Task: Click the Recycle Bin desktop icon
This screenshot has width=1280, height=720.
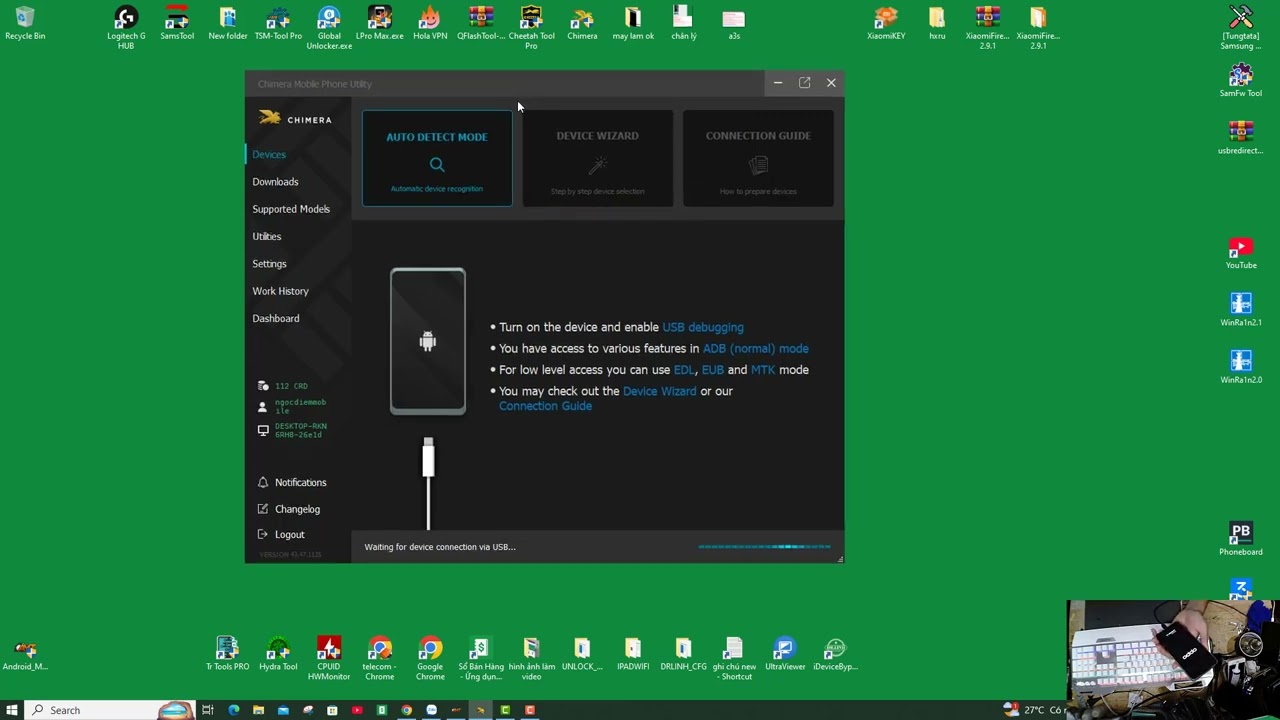Action: (25, 24)
